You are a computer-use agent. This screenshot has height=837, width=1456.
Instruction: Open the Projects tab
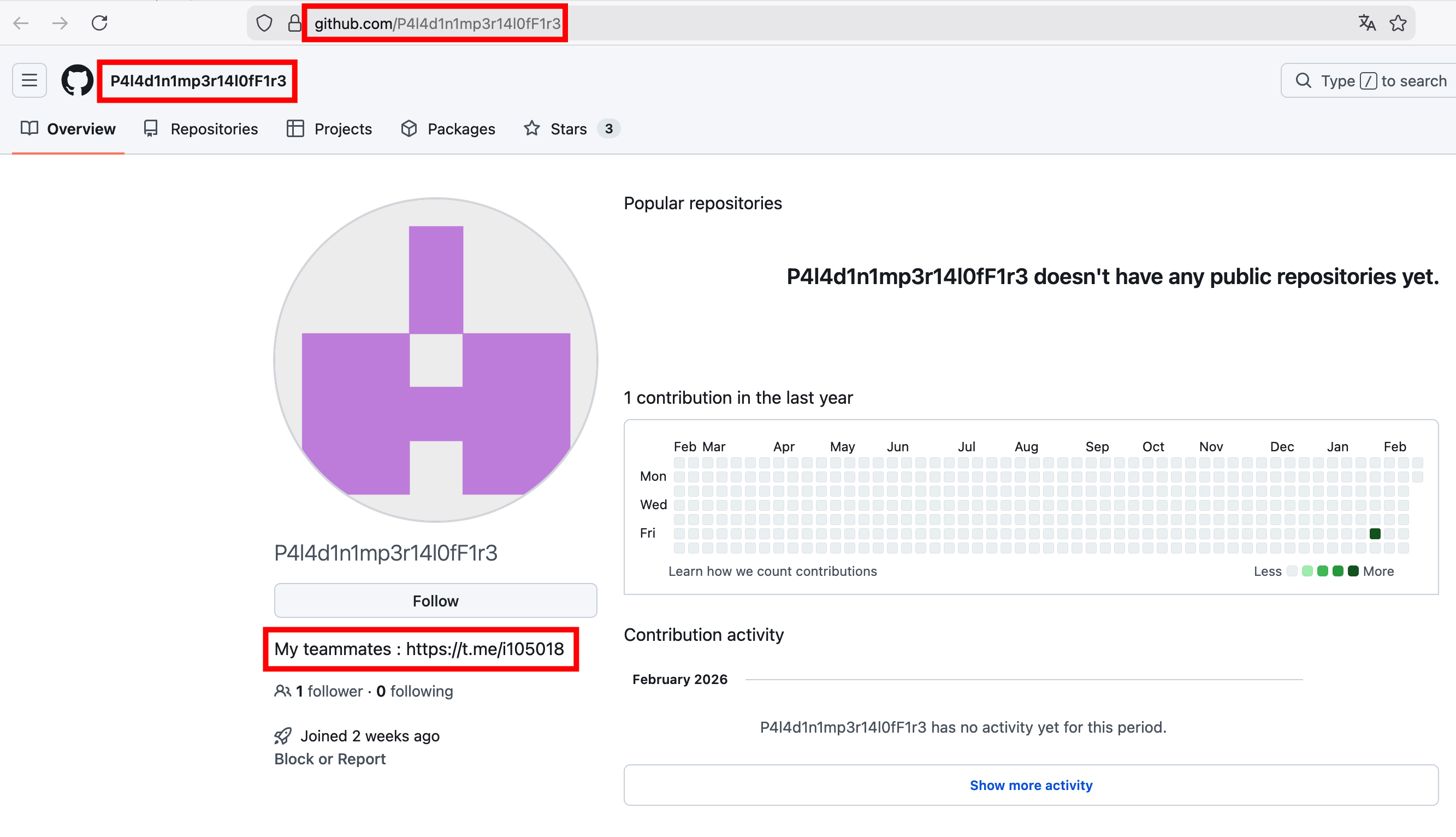pyautogui.click(x=343, y=128)
